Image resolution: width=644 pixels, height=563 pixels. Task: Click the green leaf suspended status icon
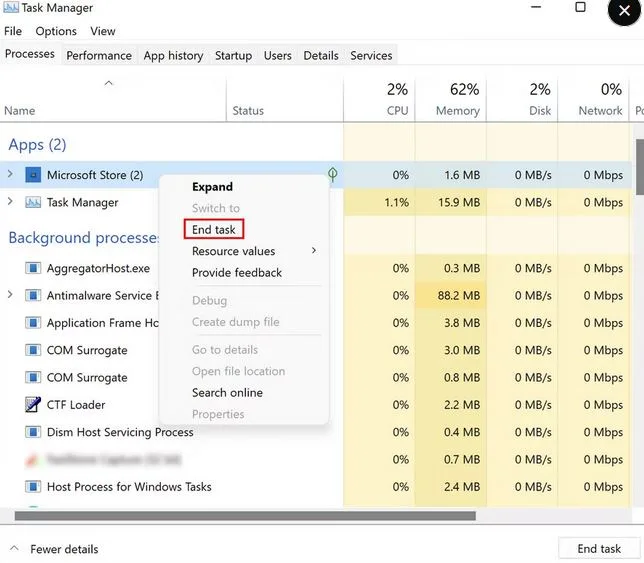[333, 175]
